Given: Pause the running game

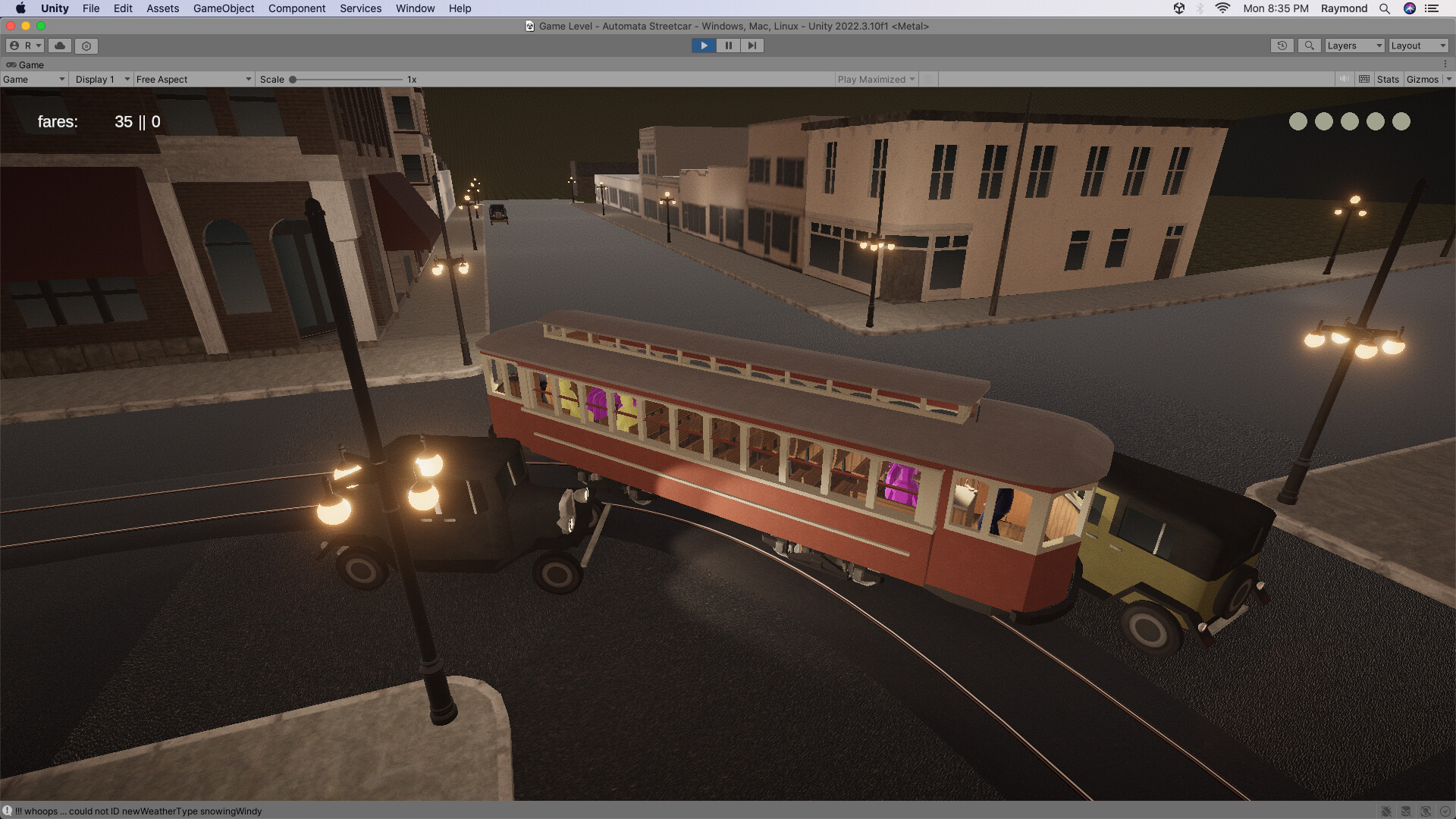Looking at the screenshot, I should pos(728,45).
